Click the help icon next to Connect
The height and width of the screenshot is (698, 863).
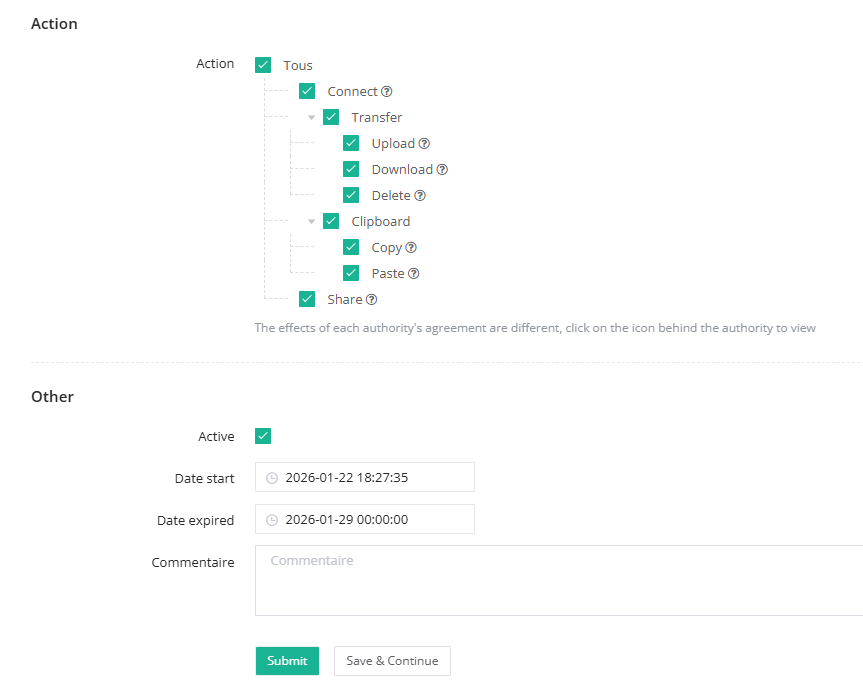(x=387, y=92)
